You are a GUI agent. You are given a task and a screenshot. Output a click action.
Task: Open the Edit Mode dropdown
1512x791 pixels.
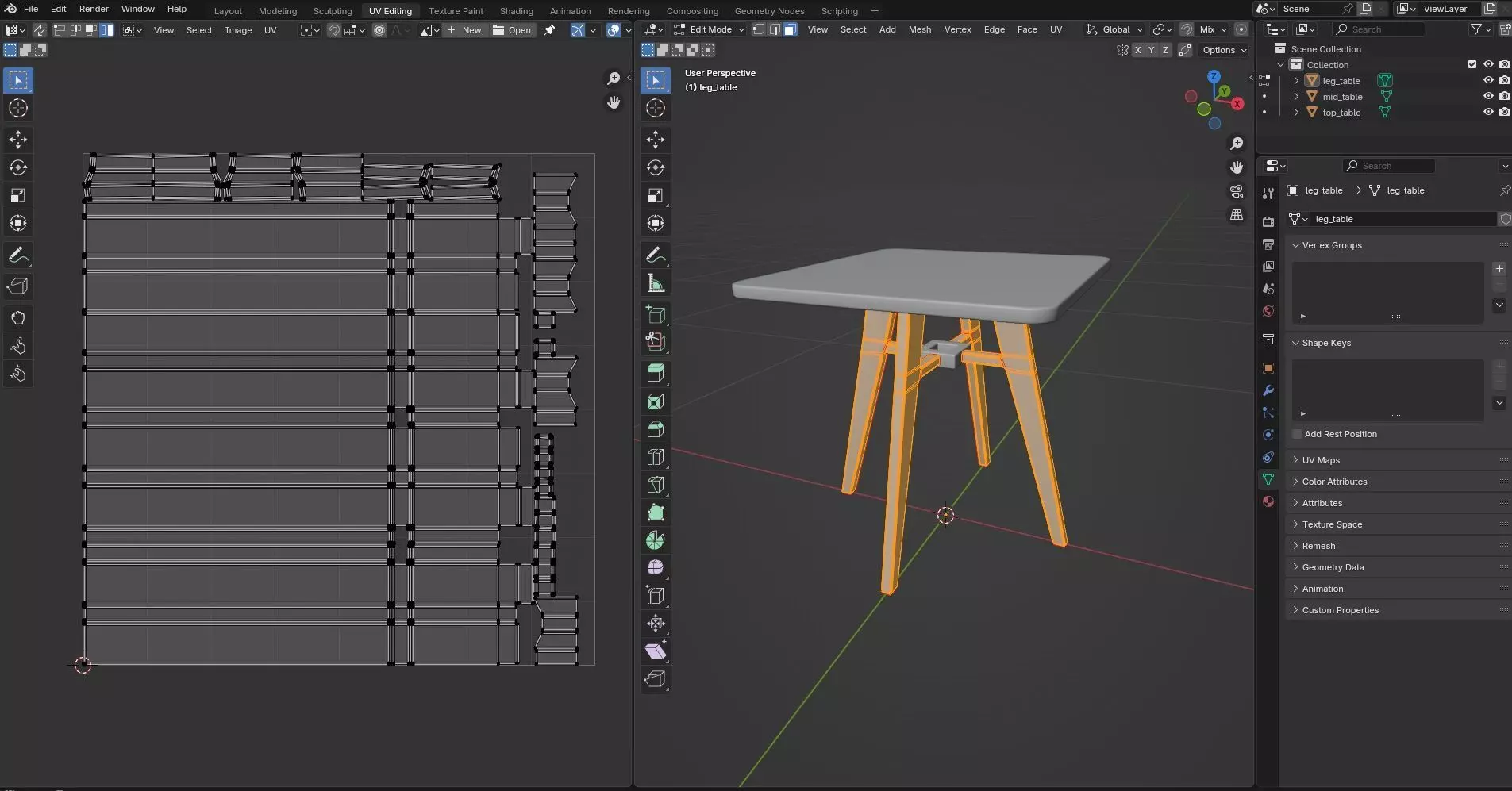pyautogui.click(x=710, y=29)
